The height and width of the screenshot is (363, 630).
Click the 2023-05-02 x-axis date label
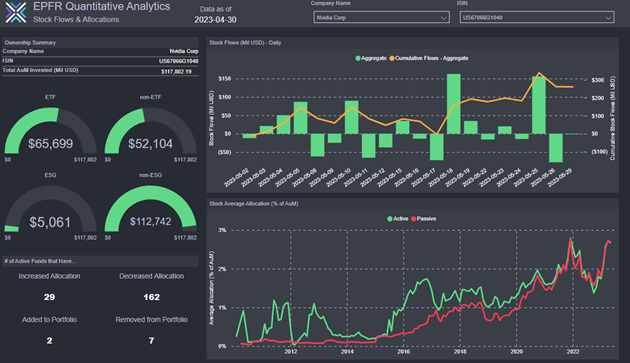click(236, 177)
